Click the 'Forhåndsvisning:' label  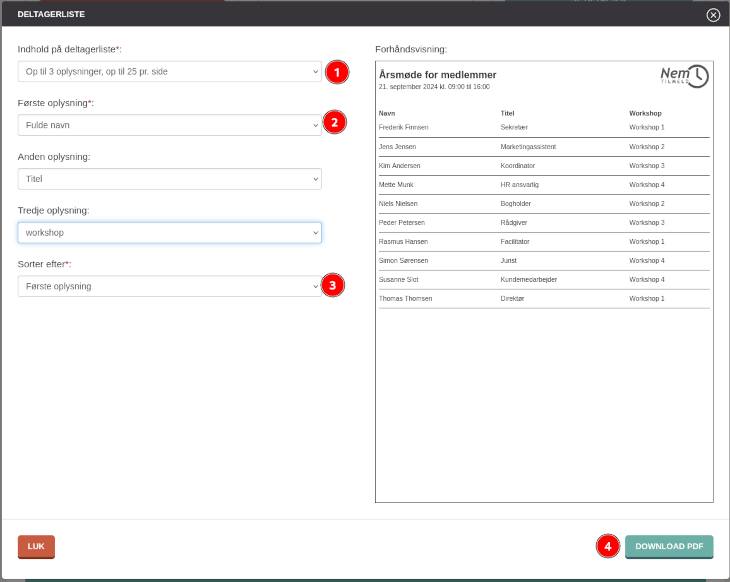click(411, 49)
